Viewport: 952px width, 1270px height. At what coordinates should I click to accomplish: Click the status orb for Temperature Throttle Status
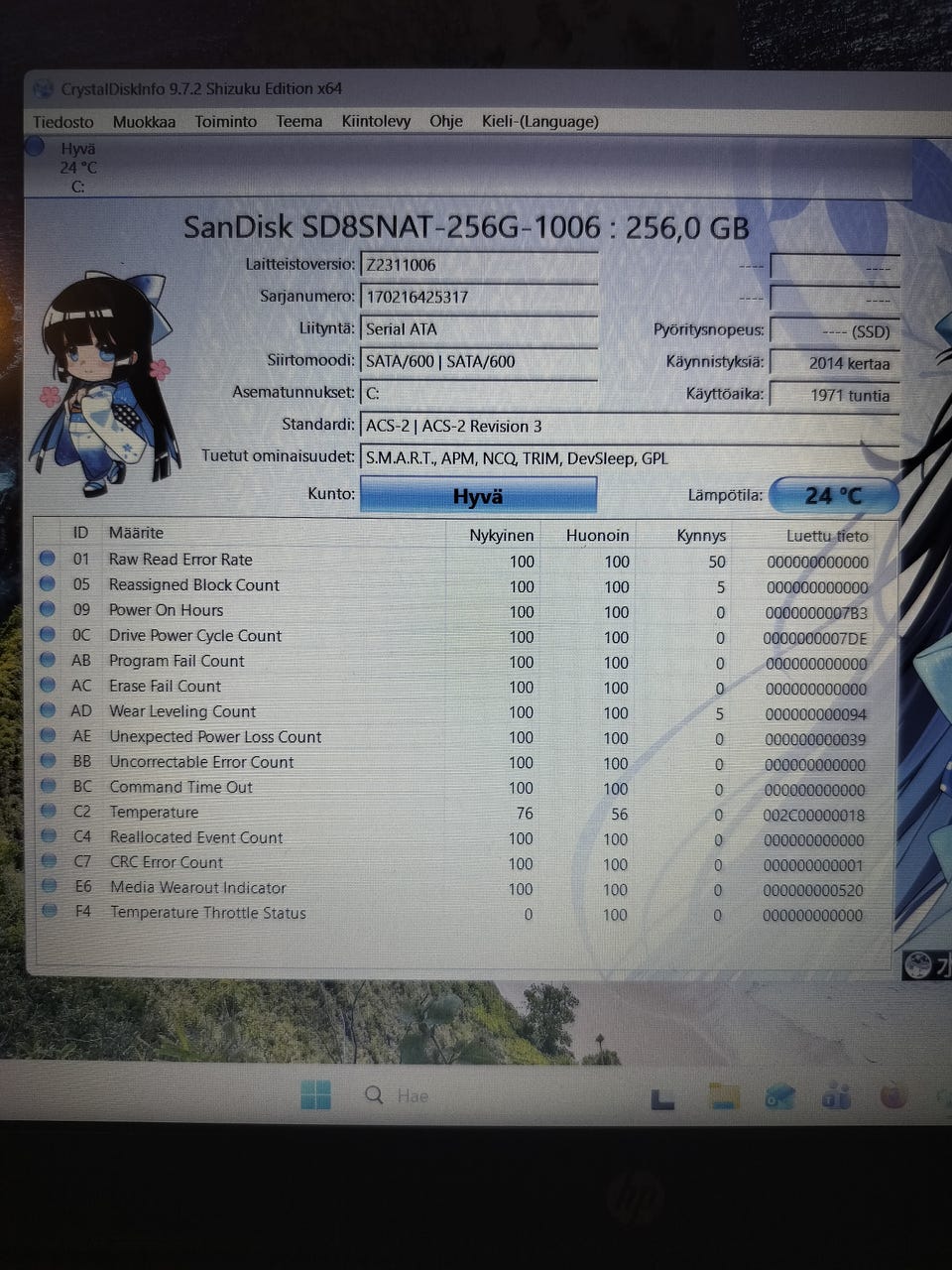pyautogui.click(x=49, y=912)
